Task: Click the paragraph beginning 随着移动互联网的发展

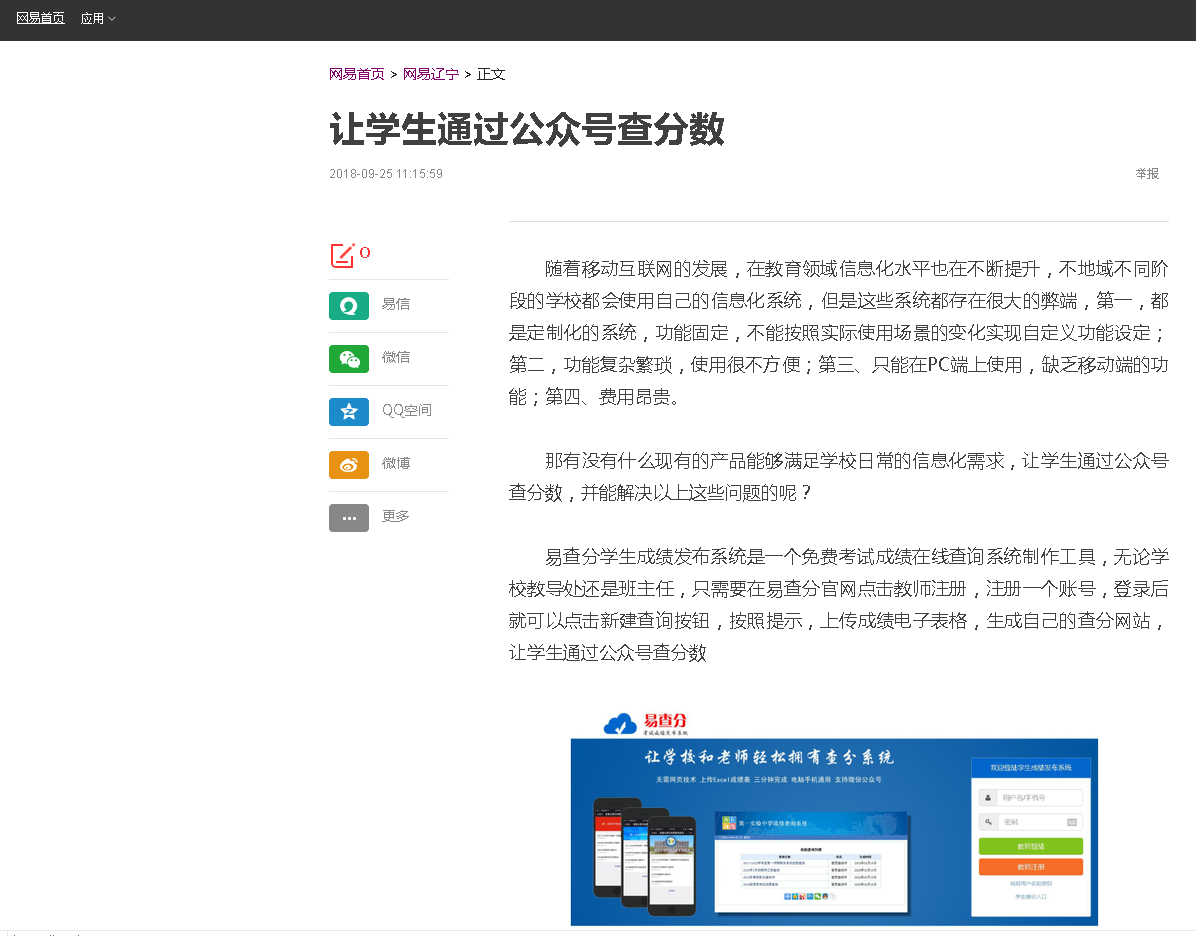Action: [839, 333]
